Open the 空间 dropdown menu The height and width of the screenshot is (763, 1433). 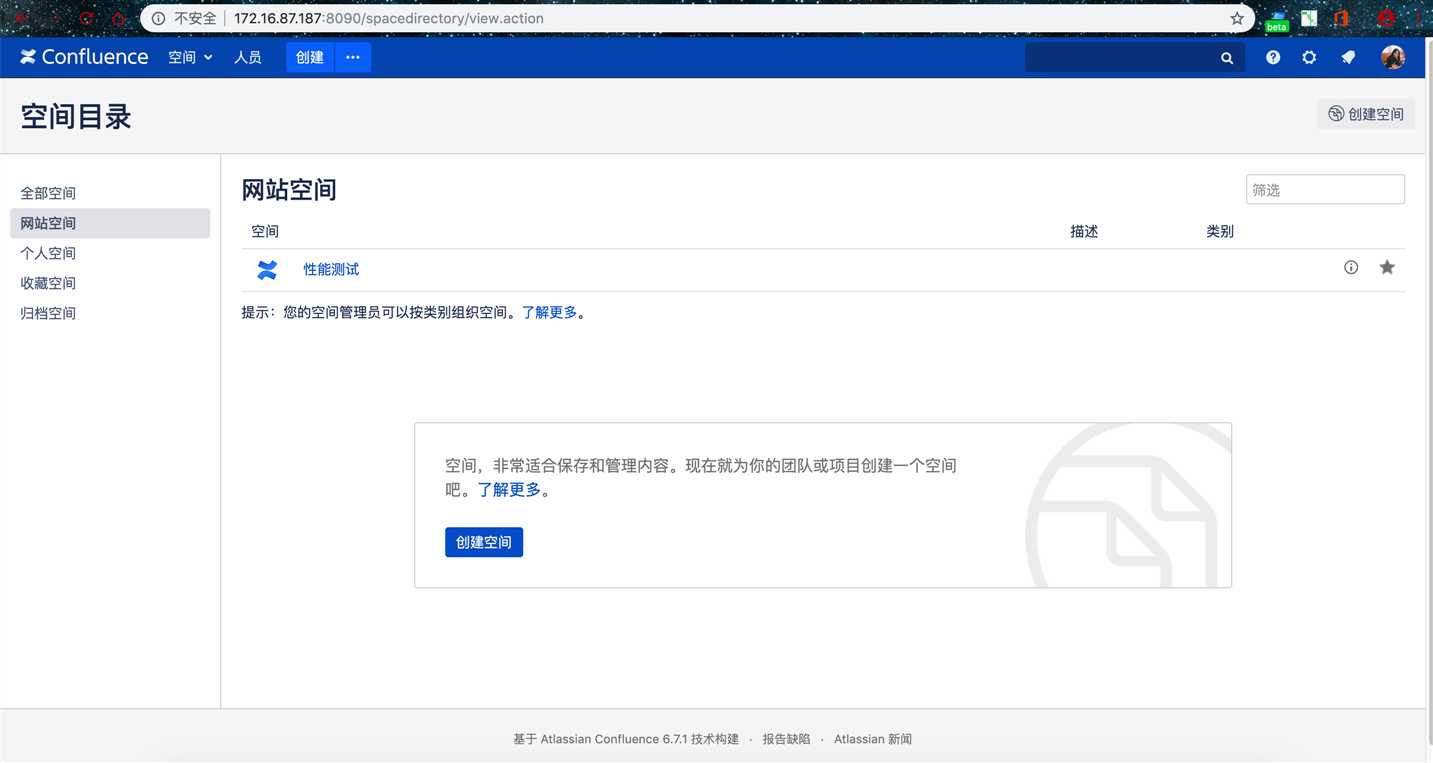190,57
